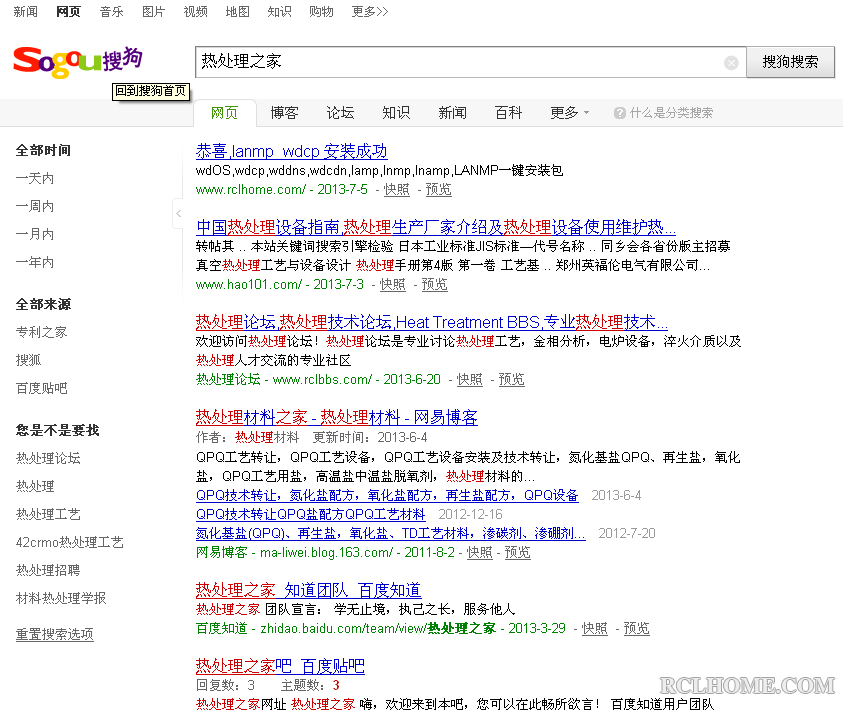Select the 论坛 result tab
Viewport: 843px width, 710px height.
click(x=340, y=113)
